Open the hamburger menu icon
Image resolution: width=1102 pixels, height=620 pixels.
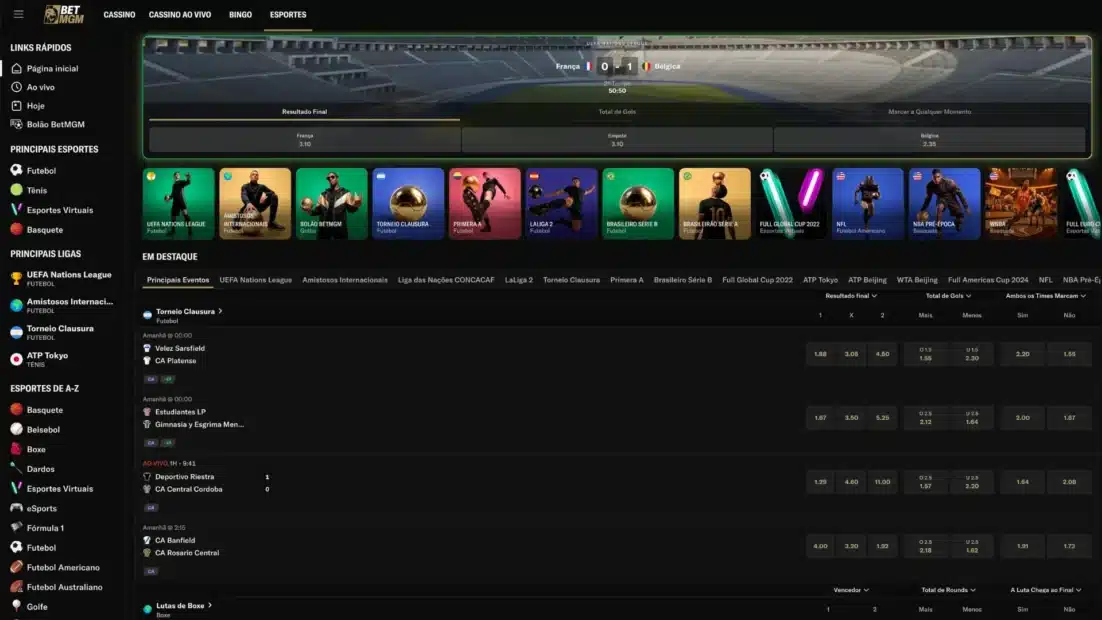pyautogui.click(x=18, y=14)
